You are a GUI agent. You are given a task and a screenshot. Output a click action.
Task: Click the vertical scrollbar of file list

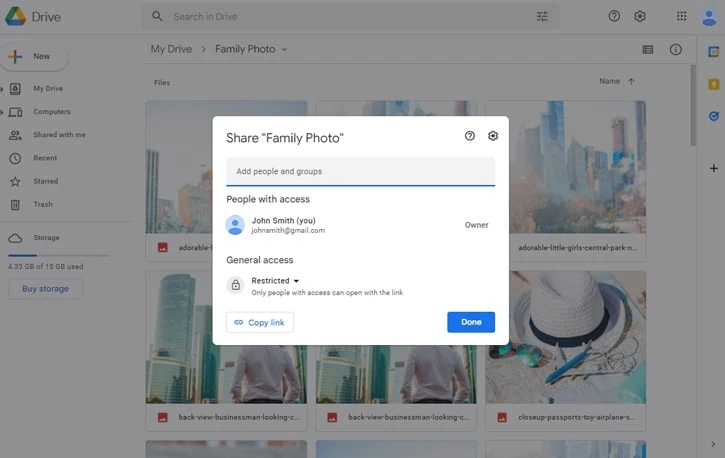[693, 105]
